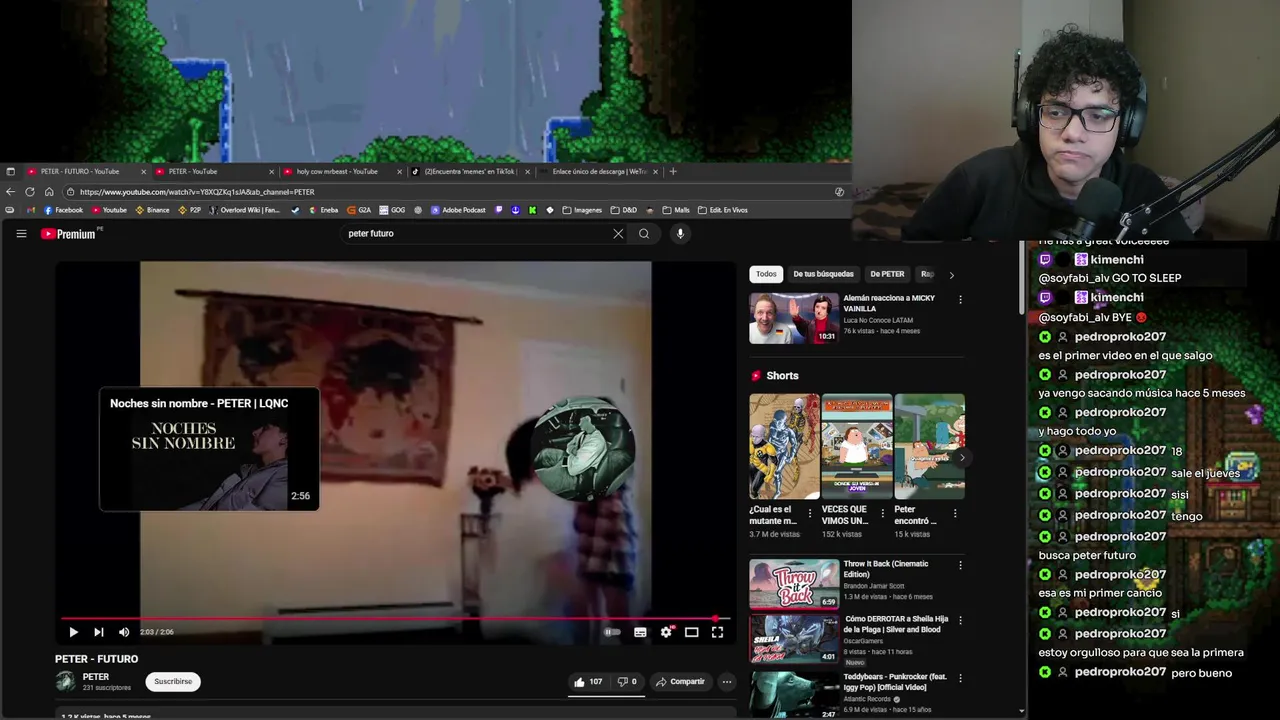Dislike the PETER - FUTURO video
This screenshot has width=1280, height=720.
pyautogui.click(x=627, y=682)
